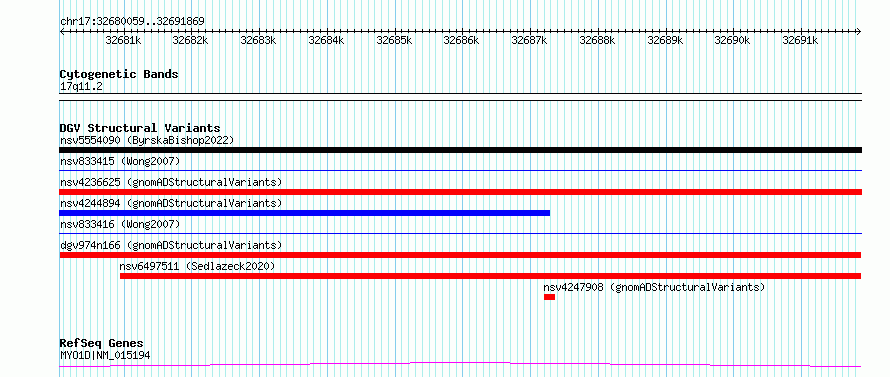Screen dimensions: 890x377
Task: Click the 32686k ruler position
Action: [461, 40]
